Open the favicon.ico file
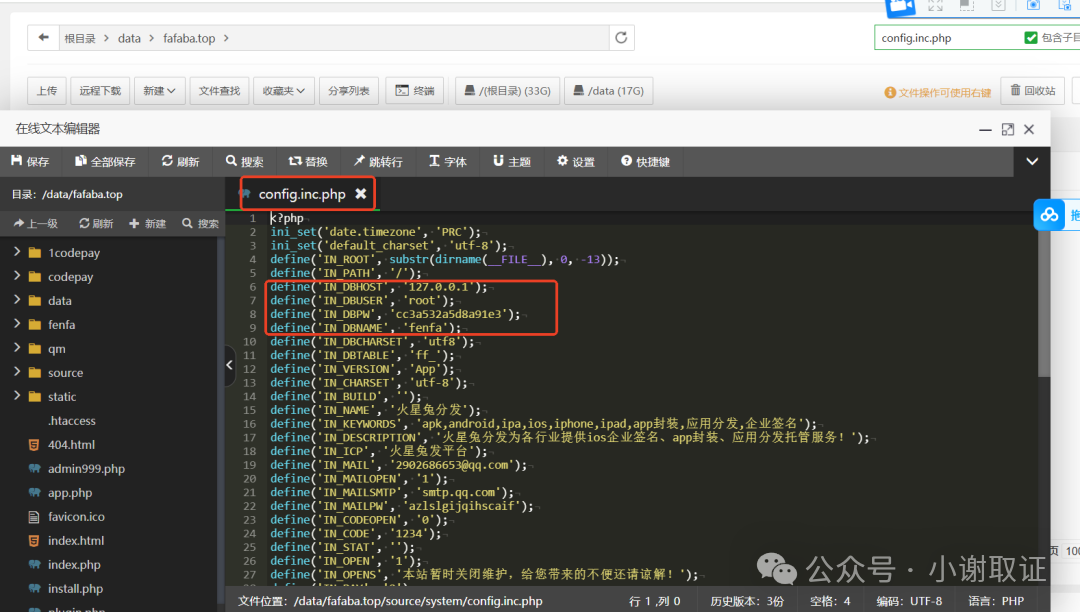Viewport: 1080px width, 612px height. click(x=76, y=517)
